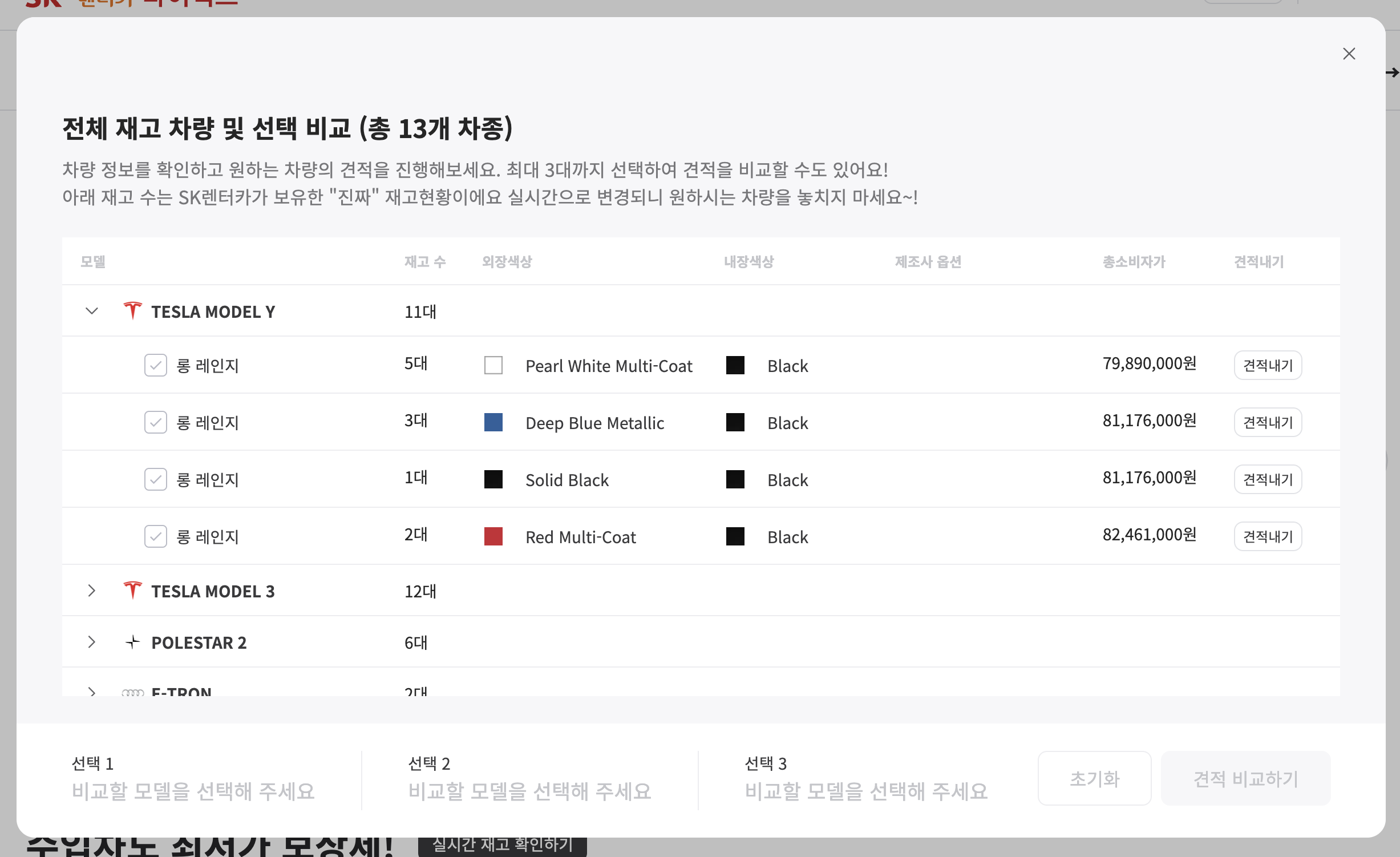Check the Solid Black row checkbox

tap(155, 479)
